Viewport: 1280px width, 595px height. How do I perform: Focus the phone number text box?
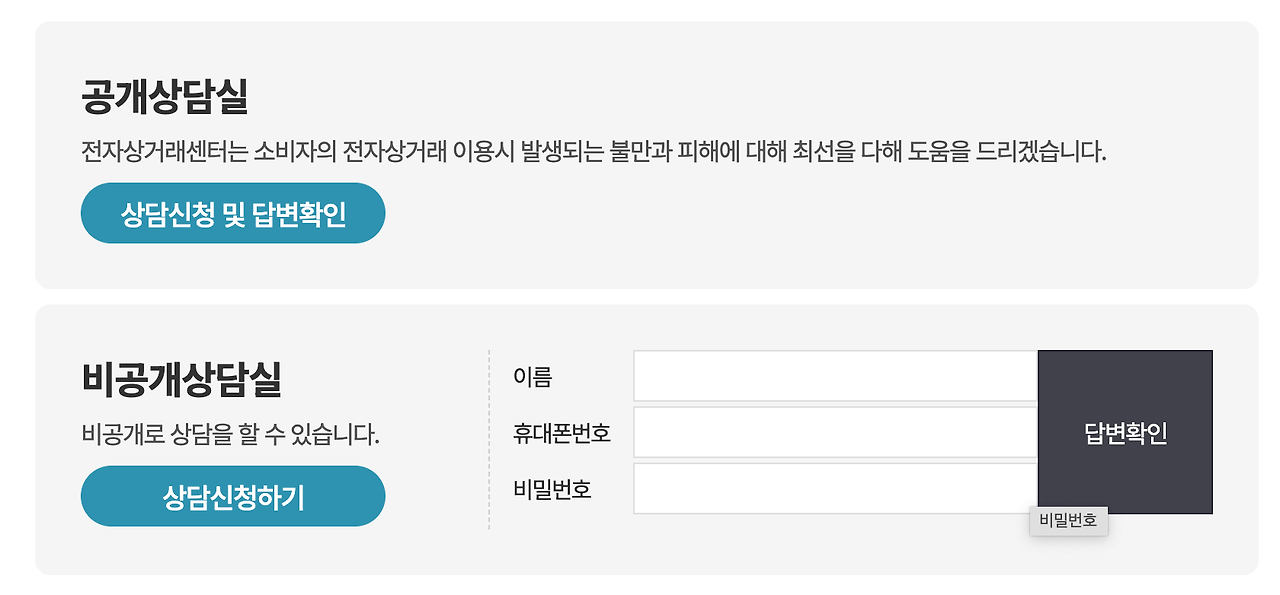tap(835, 432)
